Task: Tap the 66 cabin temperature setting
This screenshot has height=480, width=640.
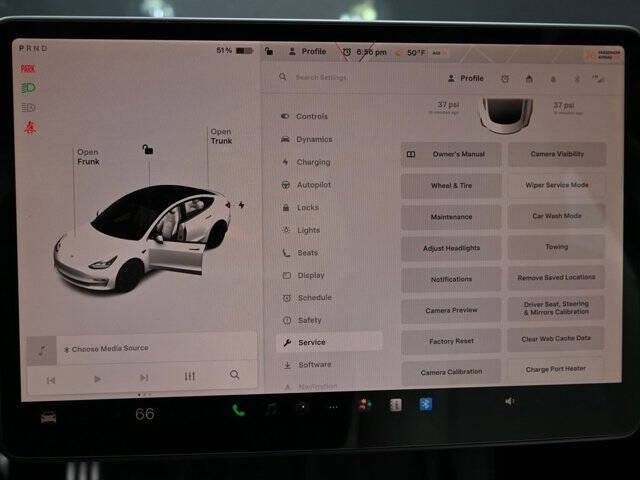Action: coord(144,414)
